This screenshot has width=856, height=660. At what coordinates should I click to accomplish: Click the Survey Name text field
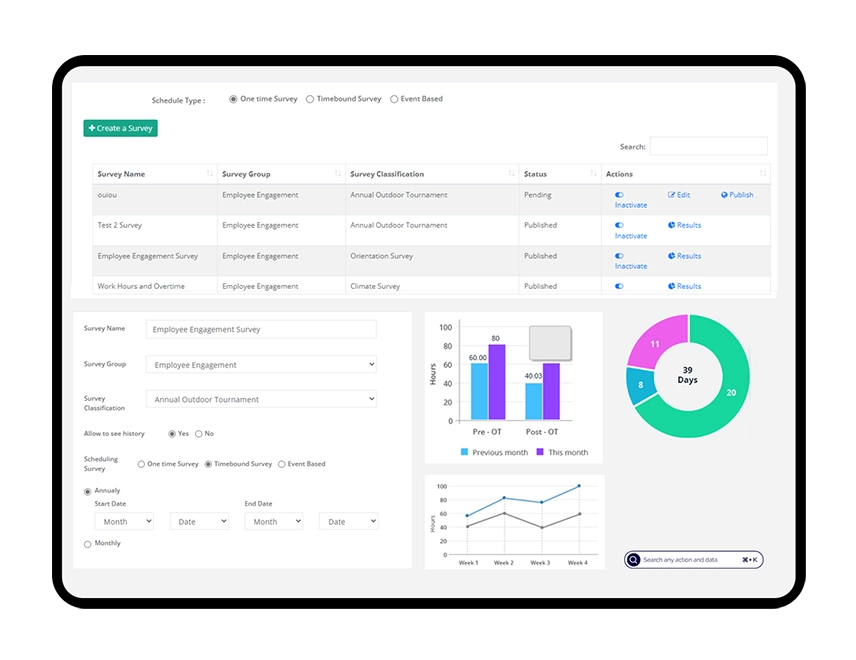click(261, 329)
